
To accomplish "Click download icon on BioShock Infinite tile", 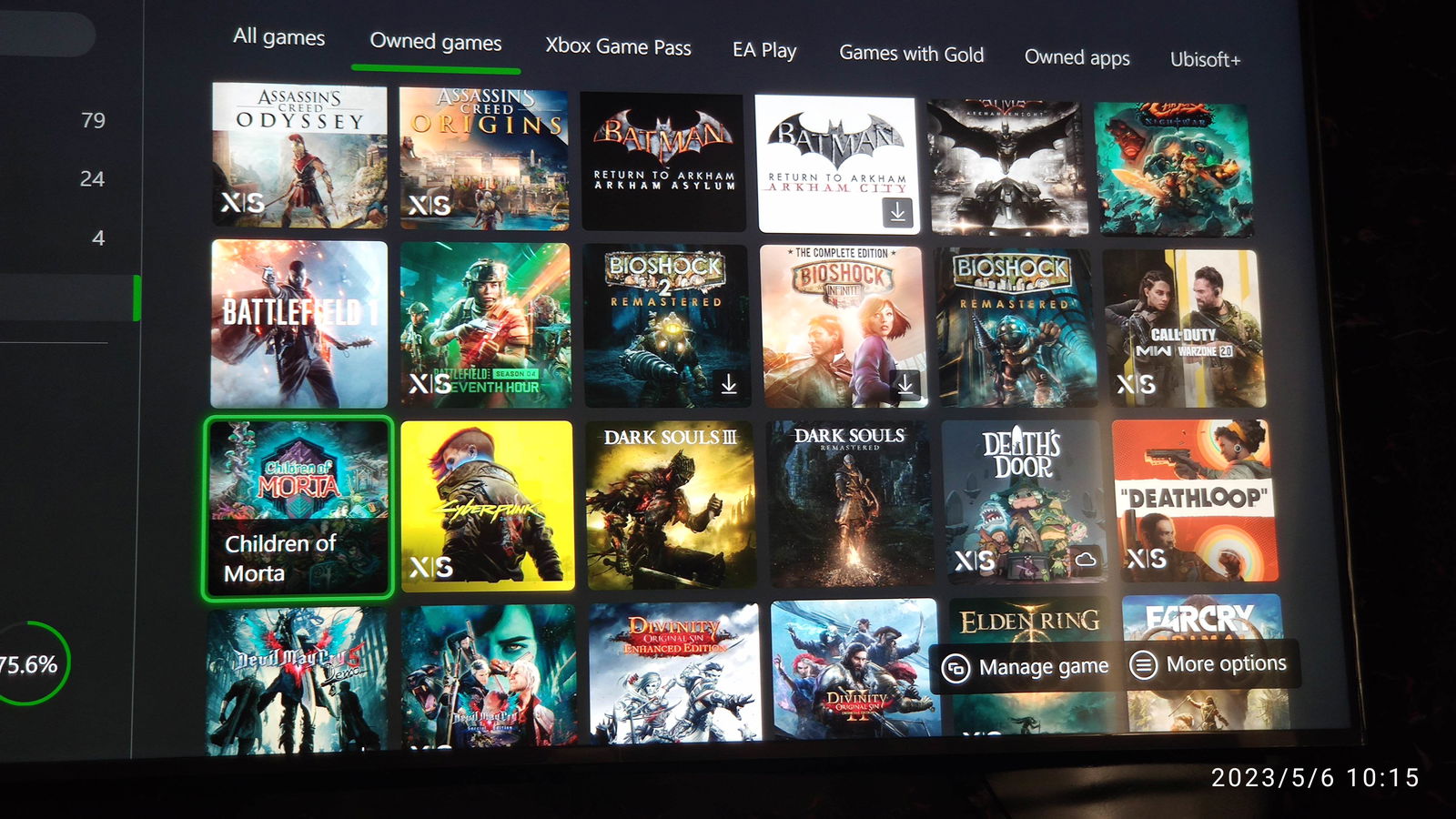I will 905,385.
